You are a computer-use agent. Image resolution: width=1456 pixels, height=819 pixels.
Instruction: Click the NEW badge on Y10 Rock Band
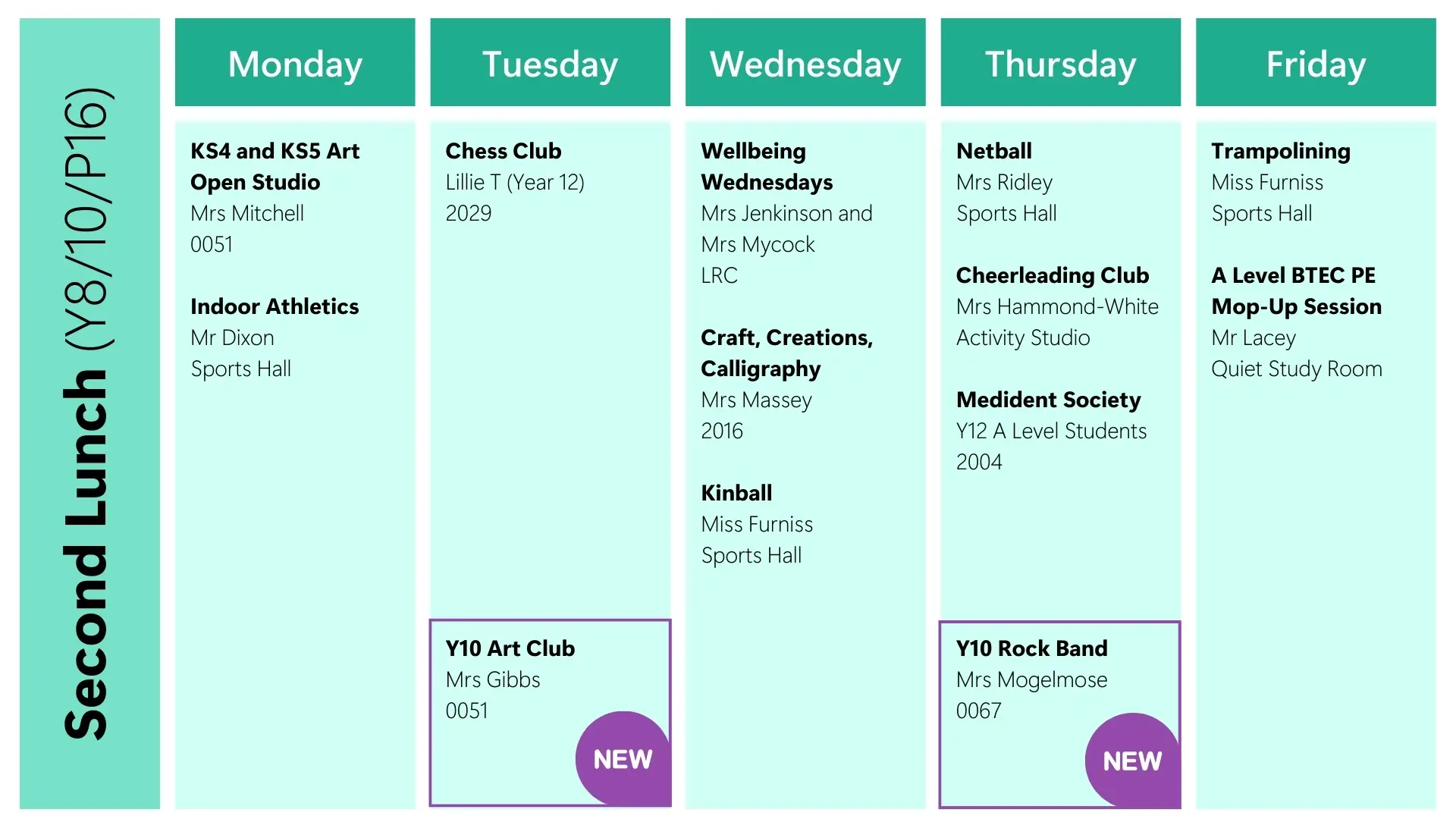point(1131,760)
